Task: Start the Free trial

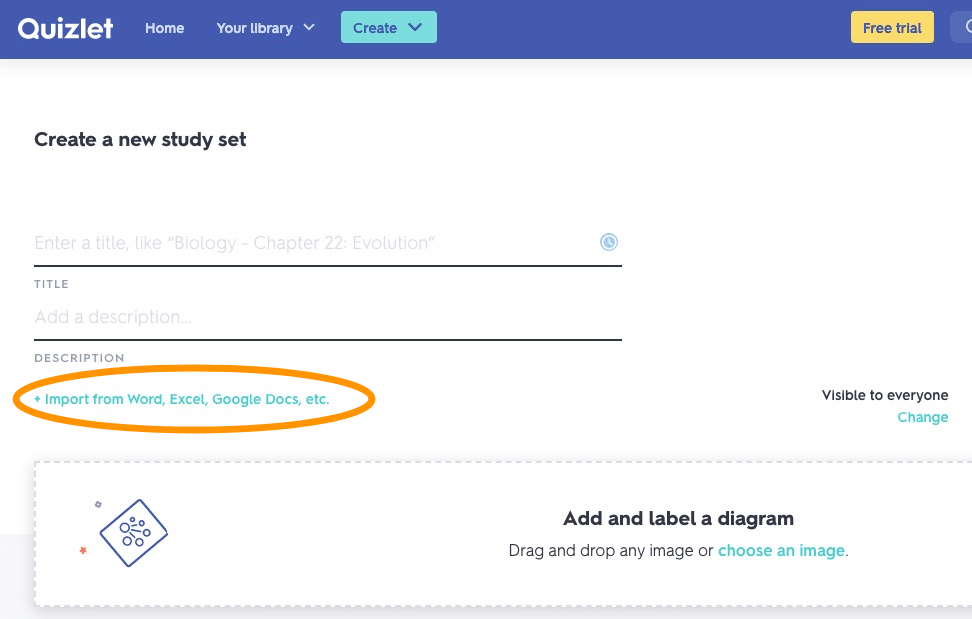Action: 892,28
